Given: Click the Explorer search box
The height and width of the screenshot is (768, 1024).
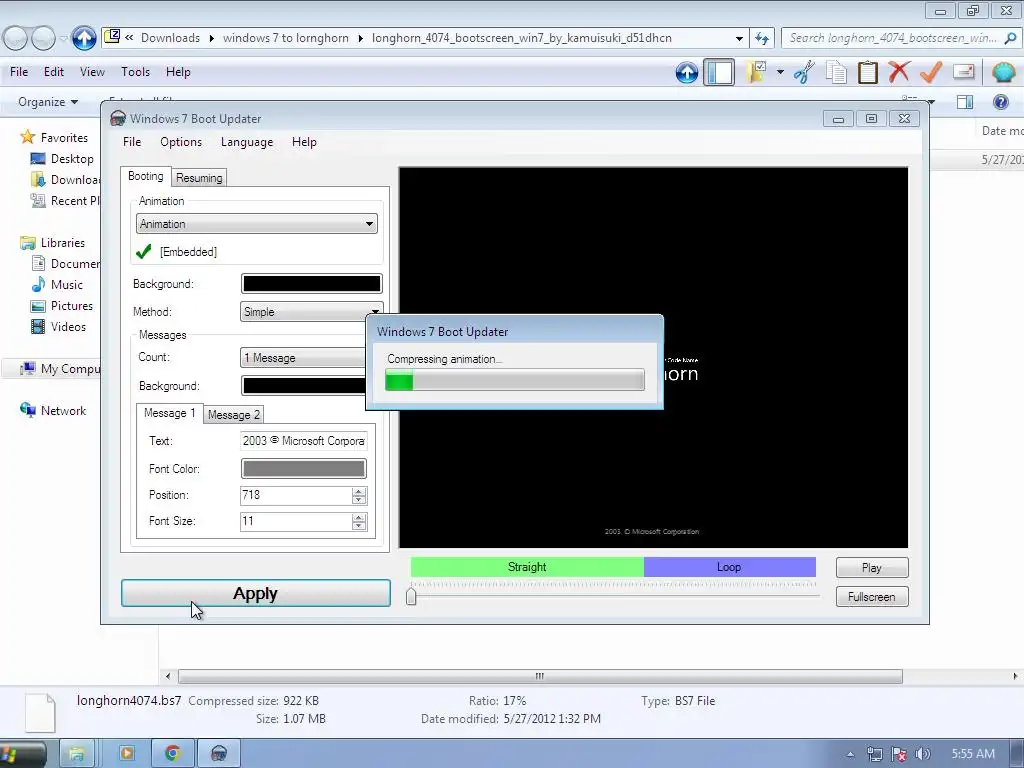Looking at the screenshot, I should click(x=901, y=38).
